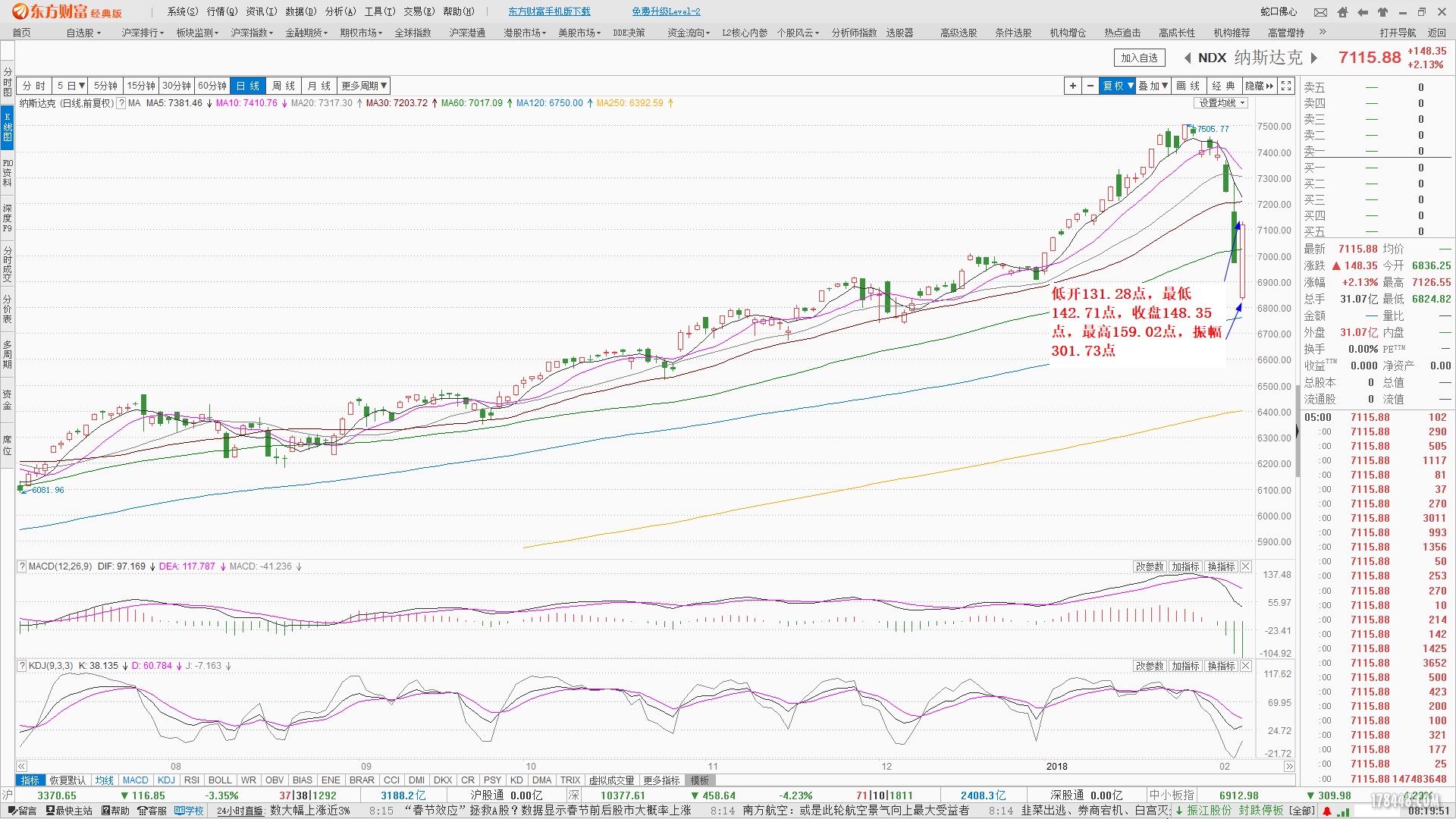The image size is (1456, 819).
Task: Click the 东方财富手机版下载 link
Action: point(549,11)
